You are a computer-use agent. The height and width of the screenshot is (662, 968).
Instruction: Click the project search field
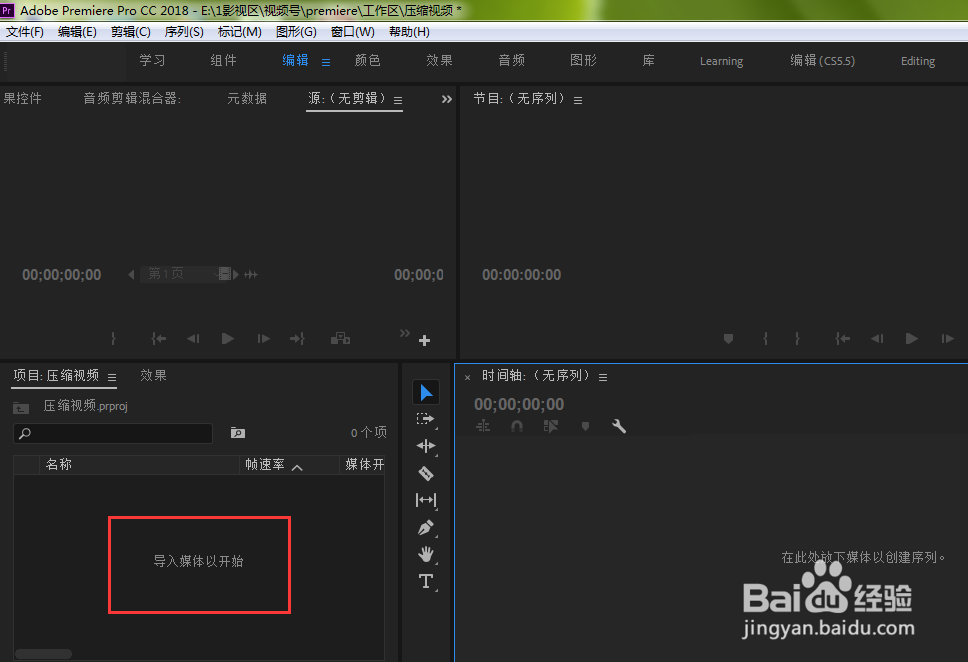[113, 433]
